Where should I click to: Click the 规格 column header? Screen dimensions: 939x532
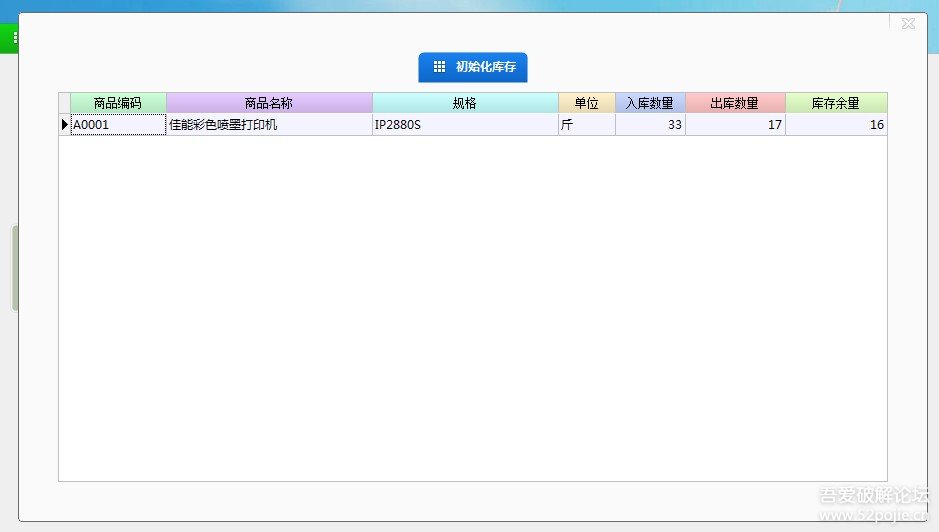pos(465,103)
